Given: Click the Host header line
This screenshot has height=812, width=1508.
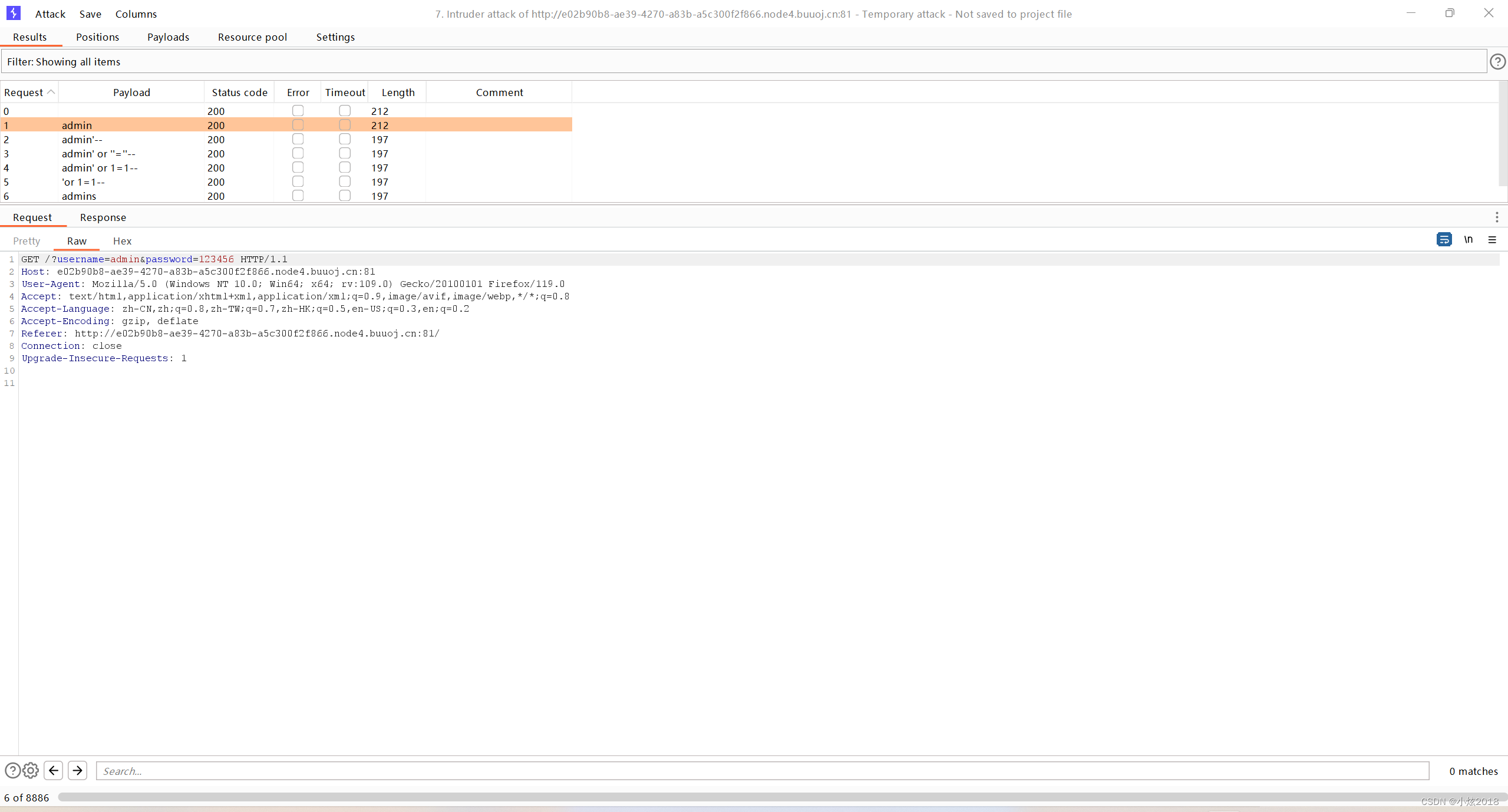Looking at the screenshot, I should tap(198, 272).
